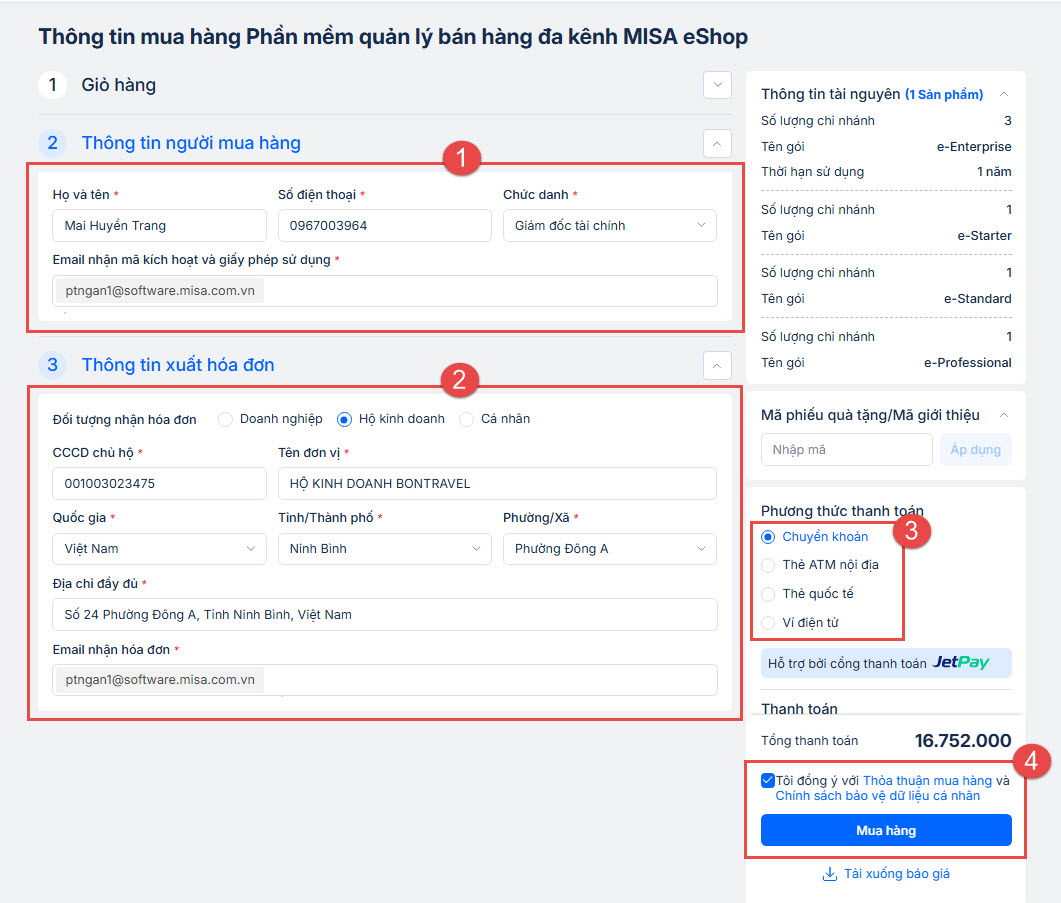
Task: Choose Thẻ ATM nội địa payment method
Action: point(768,565)
